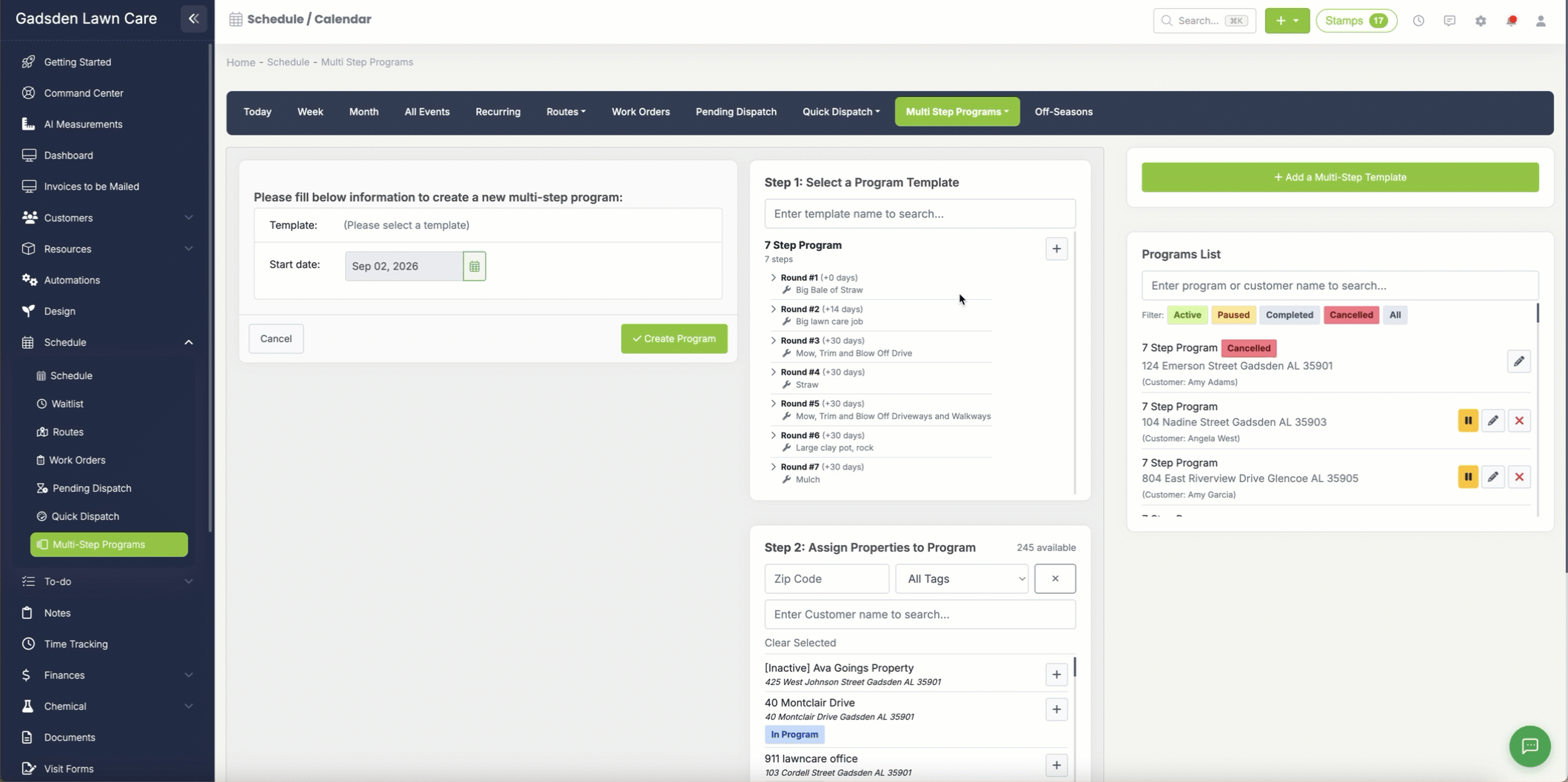Filter programs list by Paused
The image size is (1568, 782).
tap(1233, 315)
